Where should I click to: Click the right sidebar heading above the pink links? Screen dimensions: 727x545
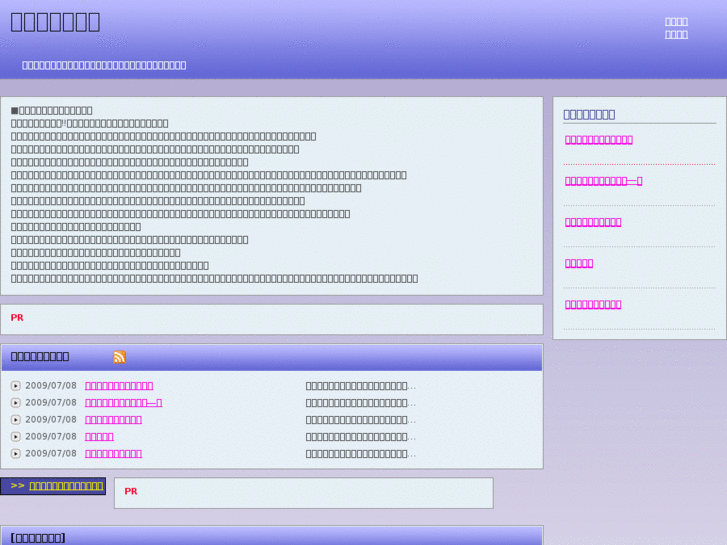pos(589,115)
